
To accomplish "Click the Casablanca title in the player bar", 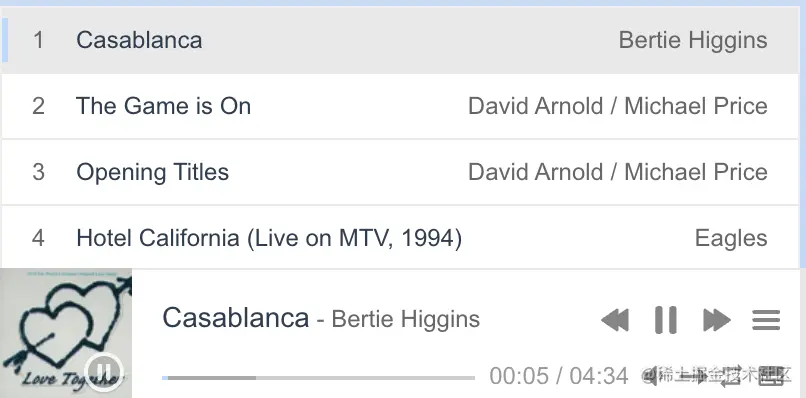I will click(x=235, y=318).
